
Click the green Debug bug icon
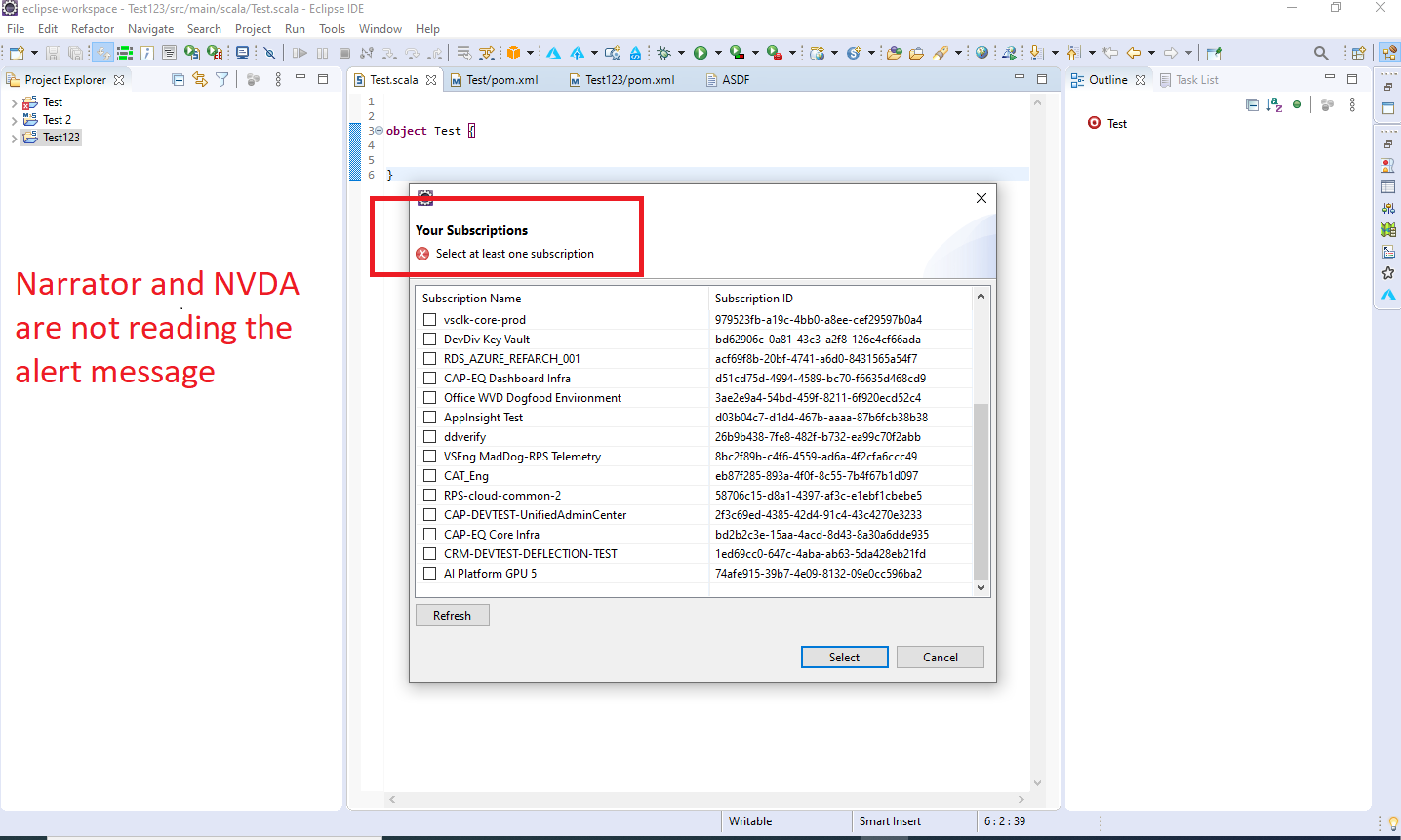pos(662,53)
